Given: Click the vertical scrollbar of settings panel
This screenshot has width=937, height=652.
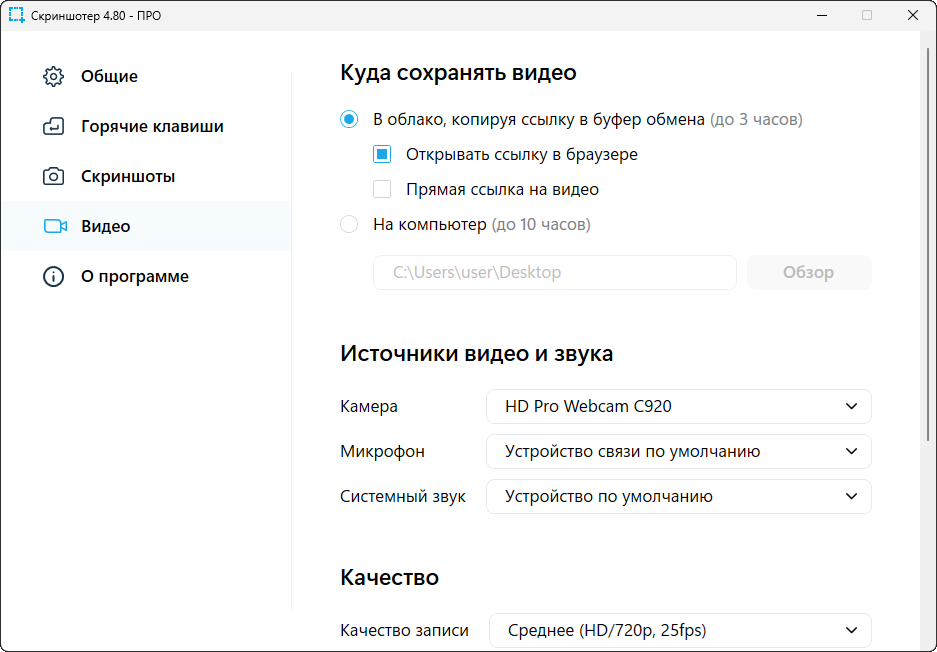Looking at the screenshot, I should (928, 245).
